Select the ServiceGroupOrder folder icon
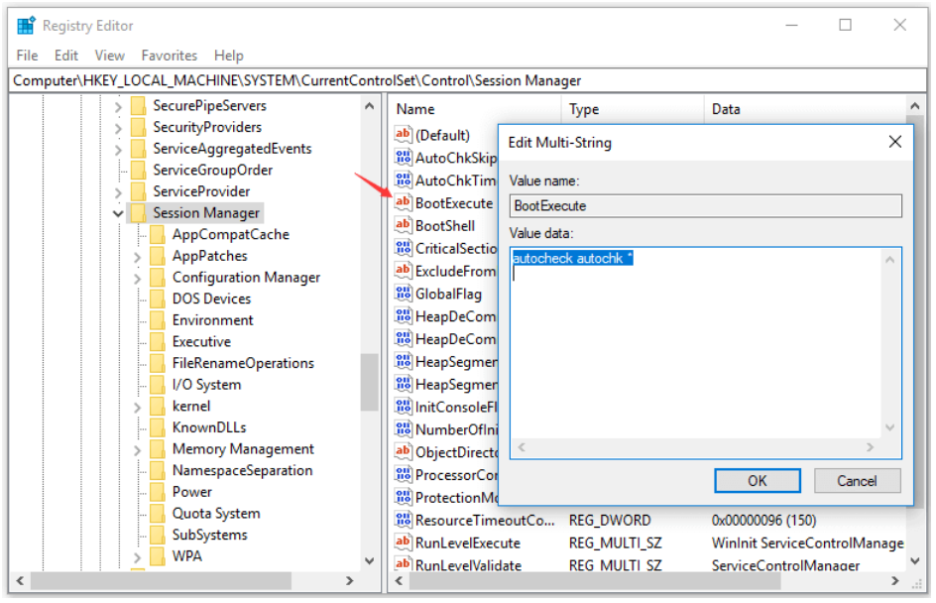The image size is (936, 603). click(x=138, y=170)
